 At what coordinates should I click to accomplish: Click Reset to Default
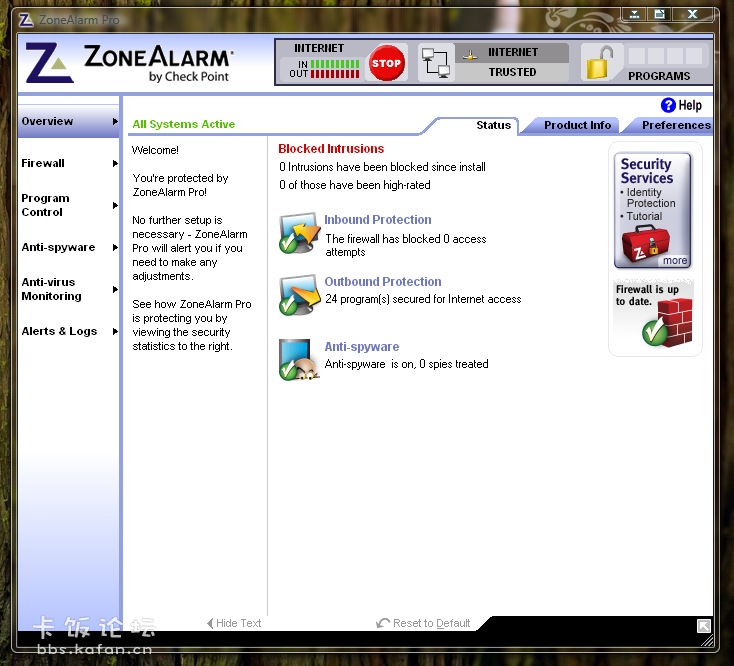pyautogui.click(x=431, y=623)
